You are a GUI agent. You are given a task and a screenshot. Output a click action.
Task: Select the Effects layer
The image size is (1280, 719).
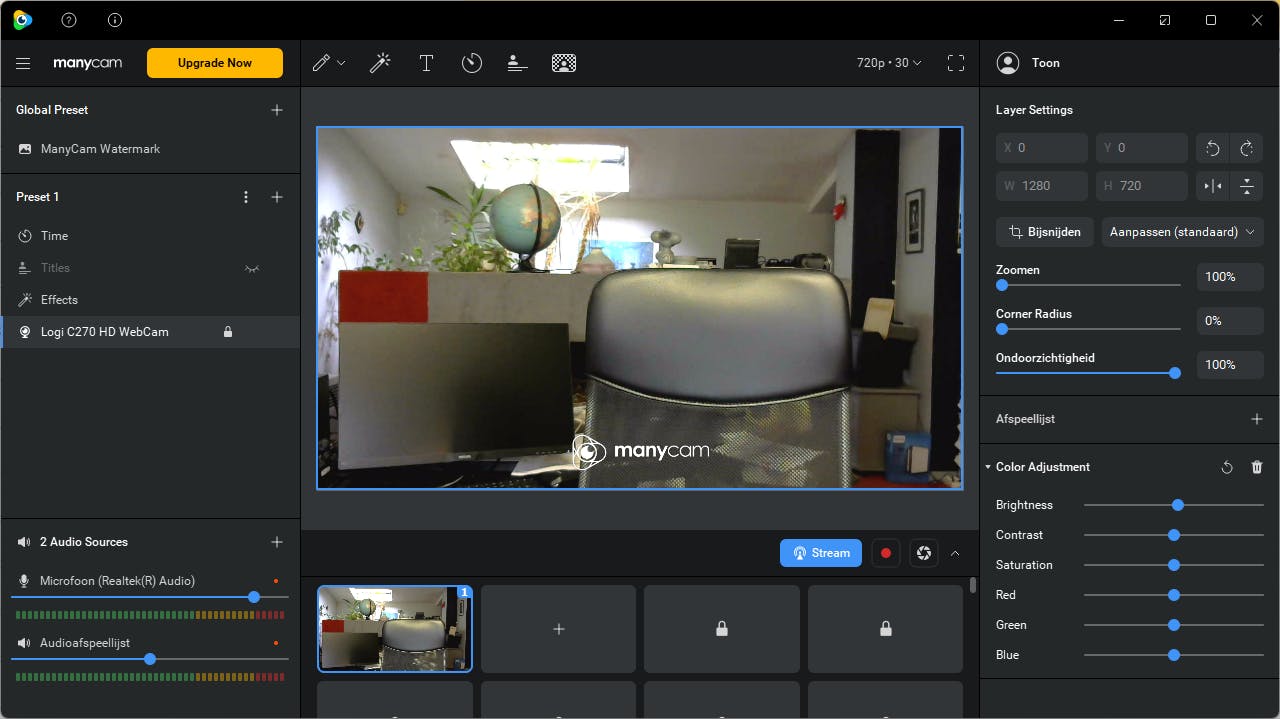click(150, 300)
